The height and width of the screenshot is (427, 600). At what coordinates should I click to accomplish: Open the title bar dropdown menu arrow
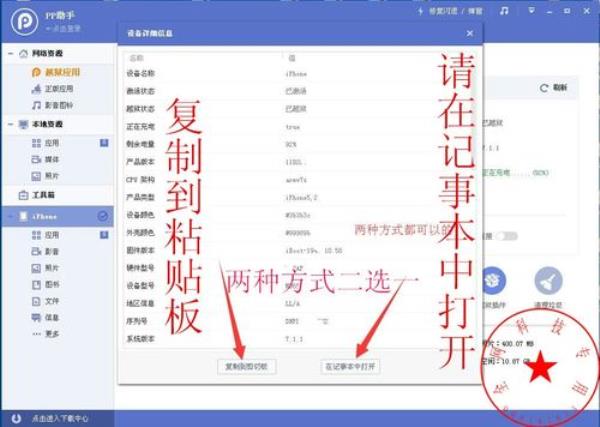(x=531, y=11)
